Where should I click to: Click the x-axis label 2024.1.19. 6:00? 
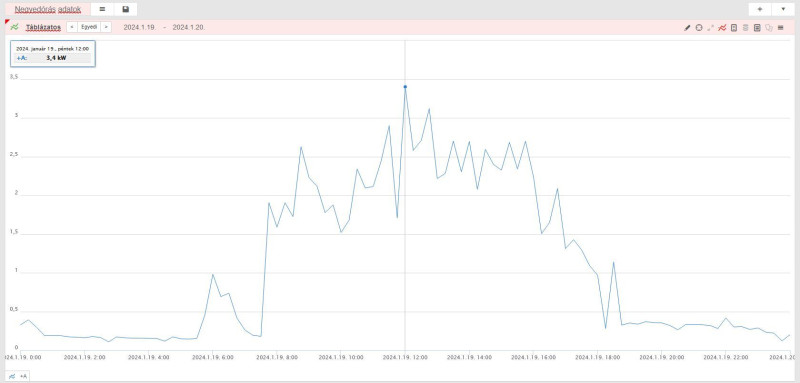tap(213, 358)
